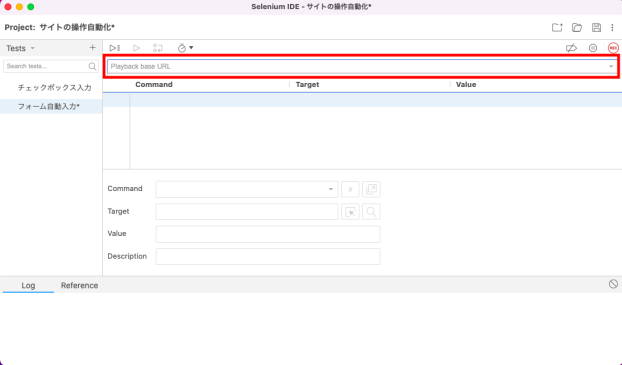Open test execution speed timer control
Viewport: 622px width, 365px height.
click(185, 48)
